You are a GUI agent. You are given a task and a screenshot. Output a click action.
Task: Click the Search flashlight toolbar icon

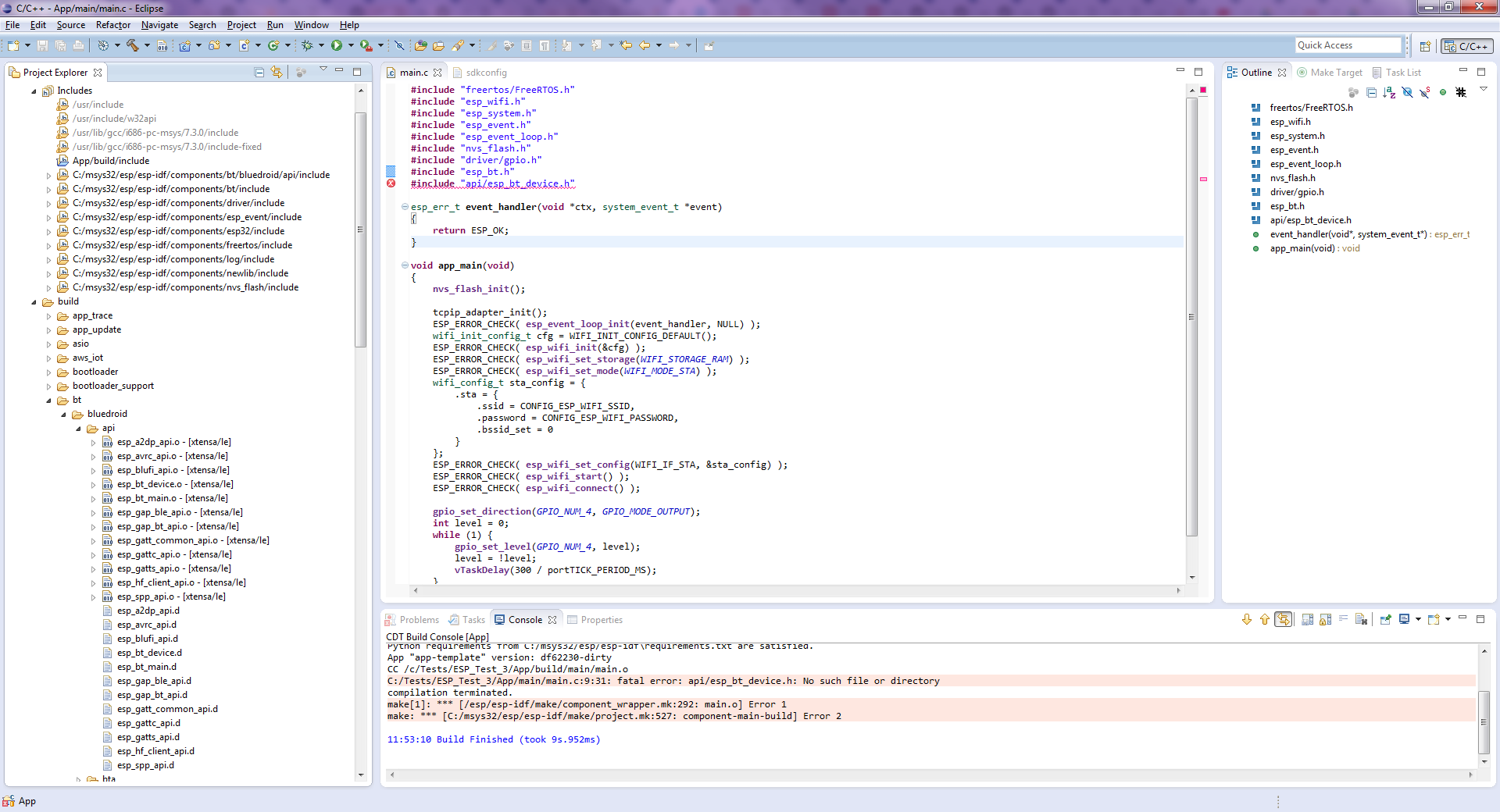458,45
